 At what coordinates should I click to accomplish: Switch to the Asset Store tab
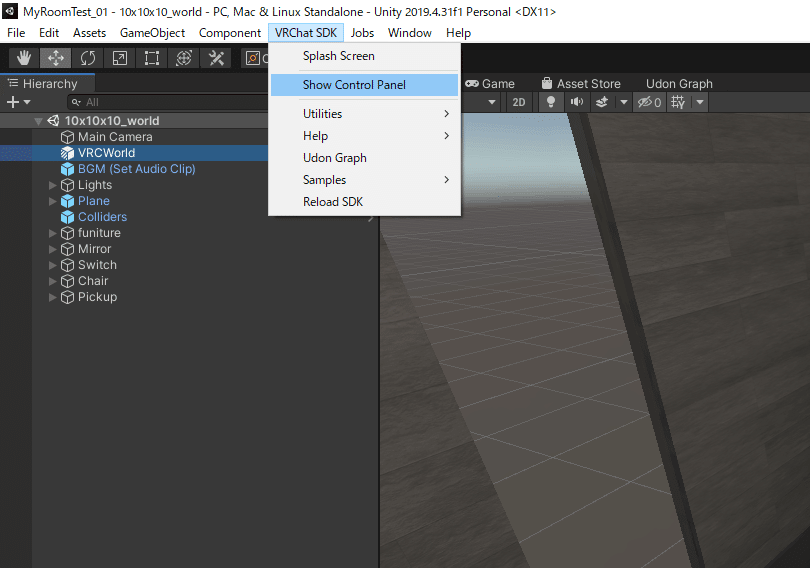tap(581, 84)
